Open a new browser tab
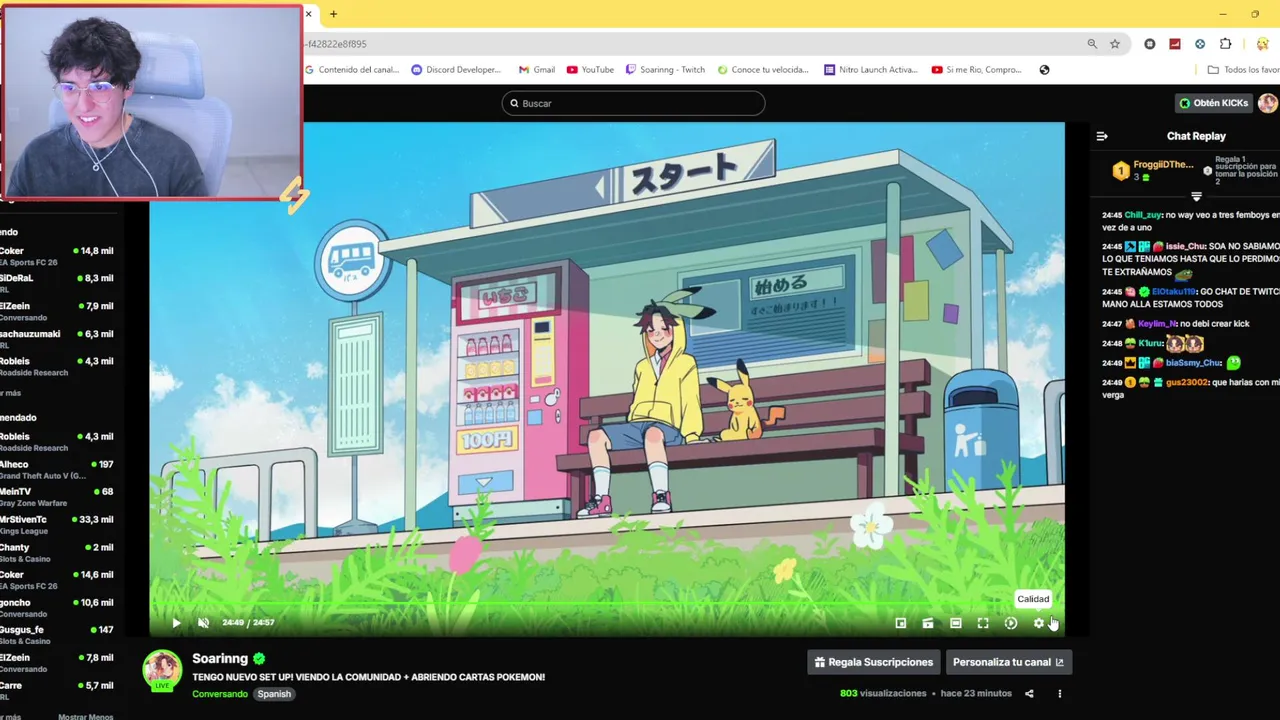Image resolution: width=1280 pixels, height=720 pixels. pyautogui.click(x=333, y=14)
